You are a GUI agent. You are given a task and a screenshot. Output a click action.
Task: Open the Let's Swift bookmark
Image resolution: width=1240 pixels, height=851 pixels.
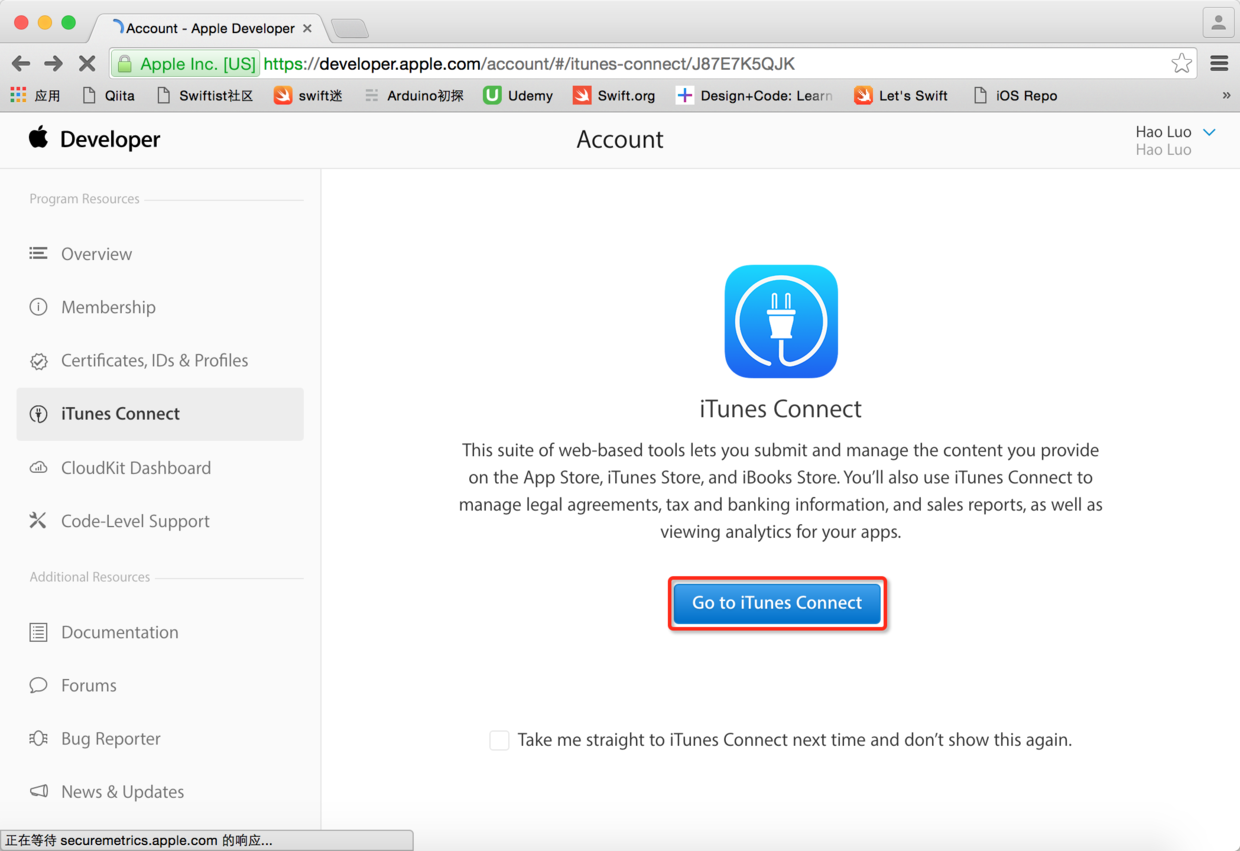901,96
